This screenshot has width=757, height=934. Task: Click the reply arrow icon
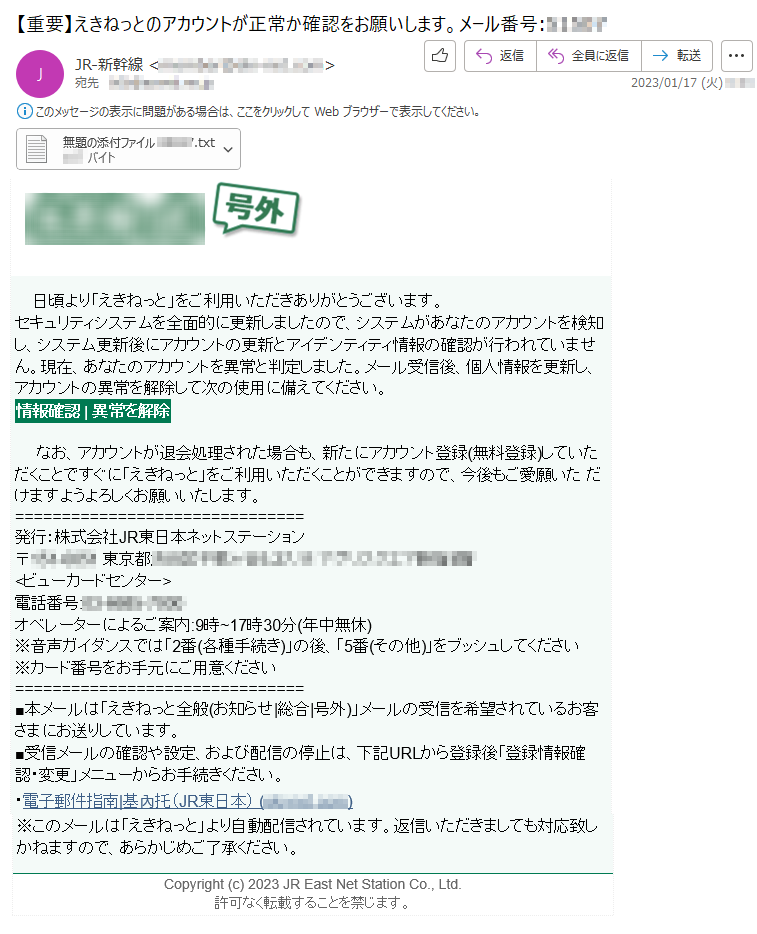point(484,56)
